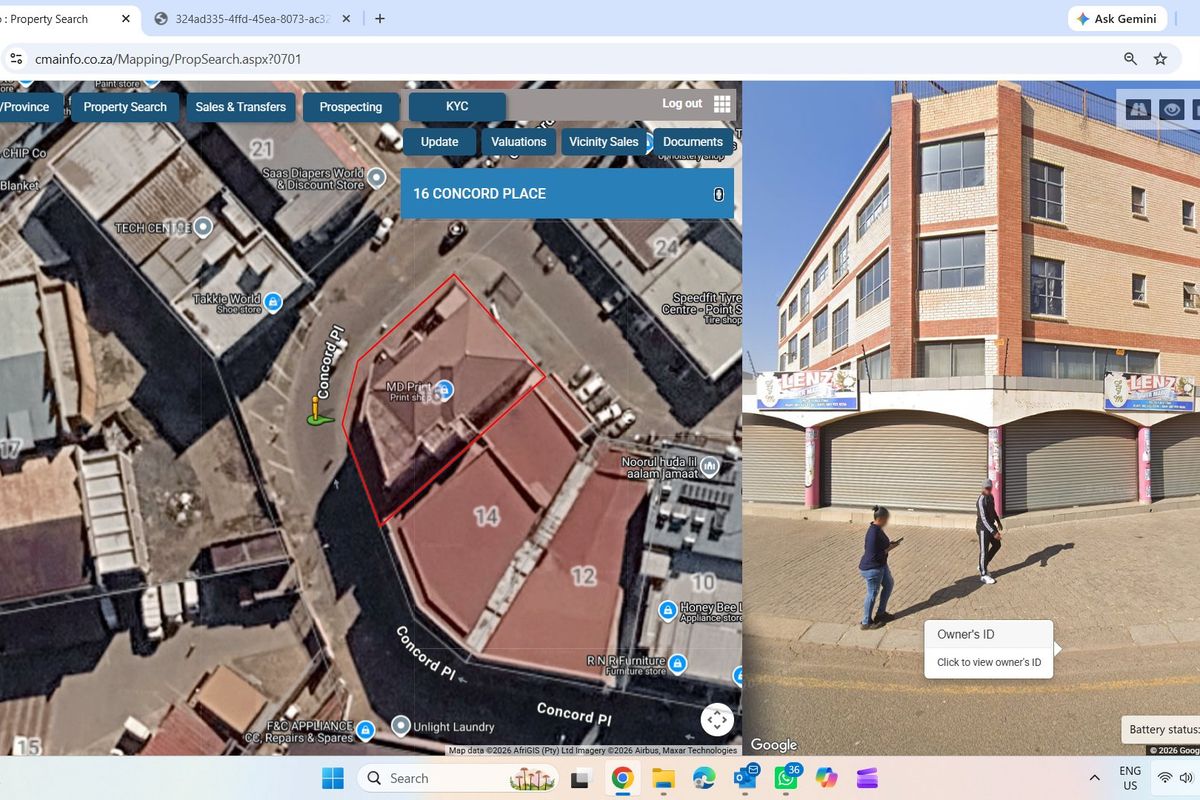Select the F&C Appliance repairs pin
Viewport: 1200px width, 800px height.
[x=365, y=731]
